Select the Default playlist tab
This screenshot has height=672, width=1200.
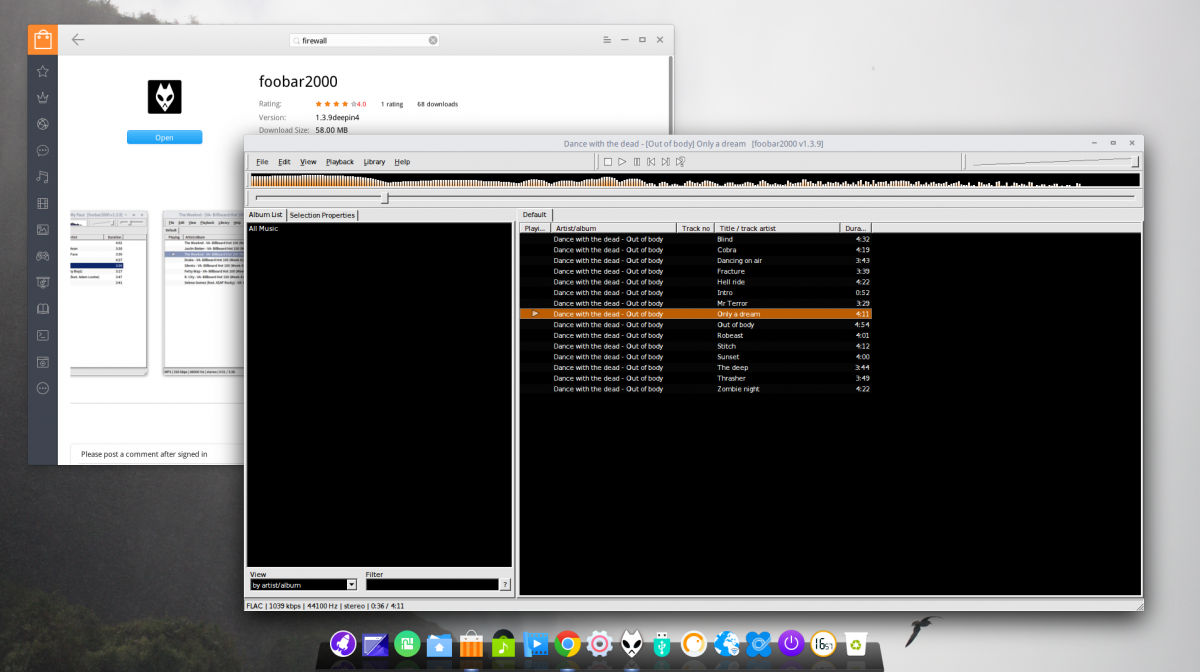click(x=535, y=215)
